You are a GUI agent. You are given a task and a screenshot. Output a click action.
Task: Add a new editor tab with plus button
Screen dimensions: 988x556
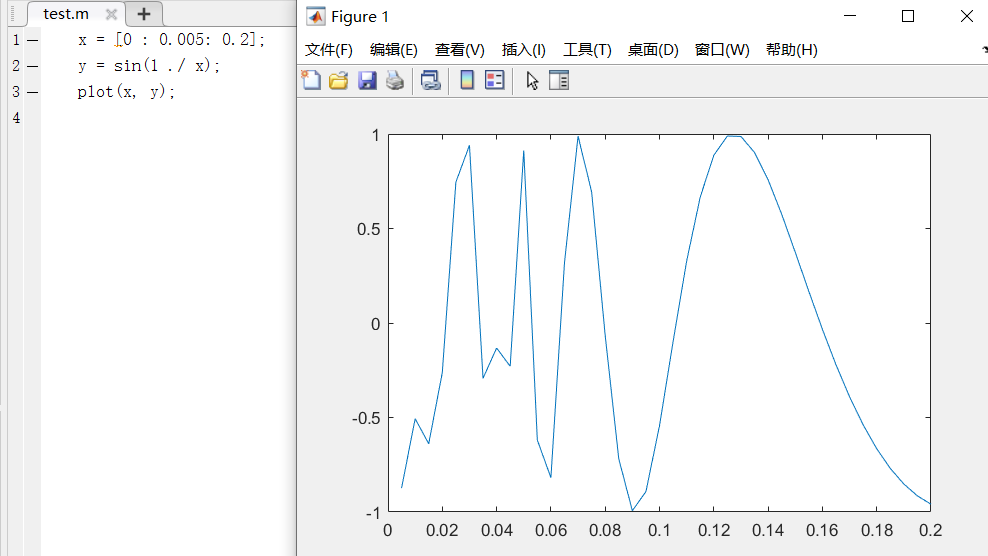144,14
